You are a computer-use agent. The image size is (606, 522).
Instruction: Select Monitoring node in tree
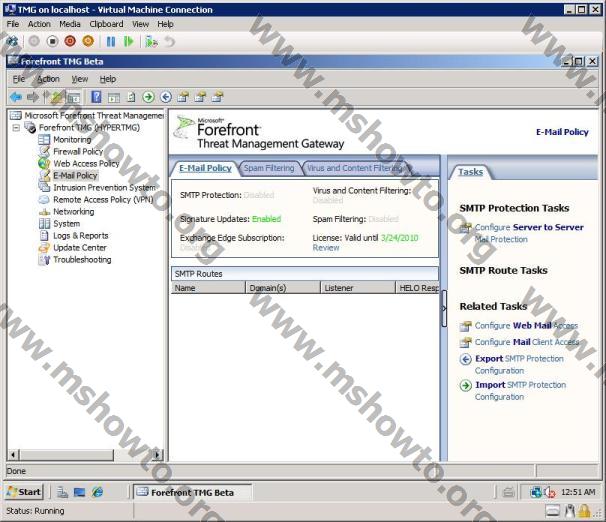(x=72, y=139)
